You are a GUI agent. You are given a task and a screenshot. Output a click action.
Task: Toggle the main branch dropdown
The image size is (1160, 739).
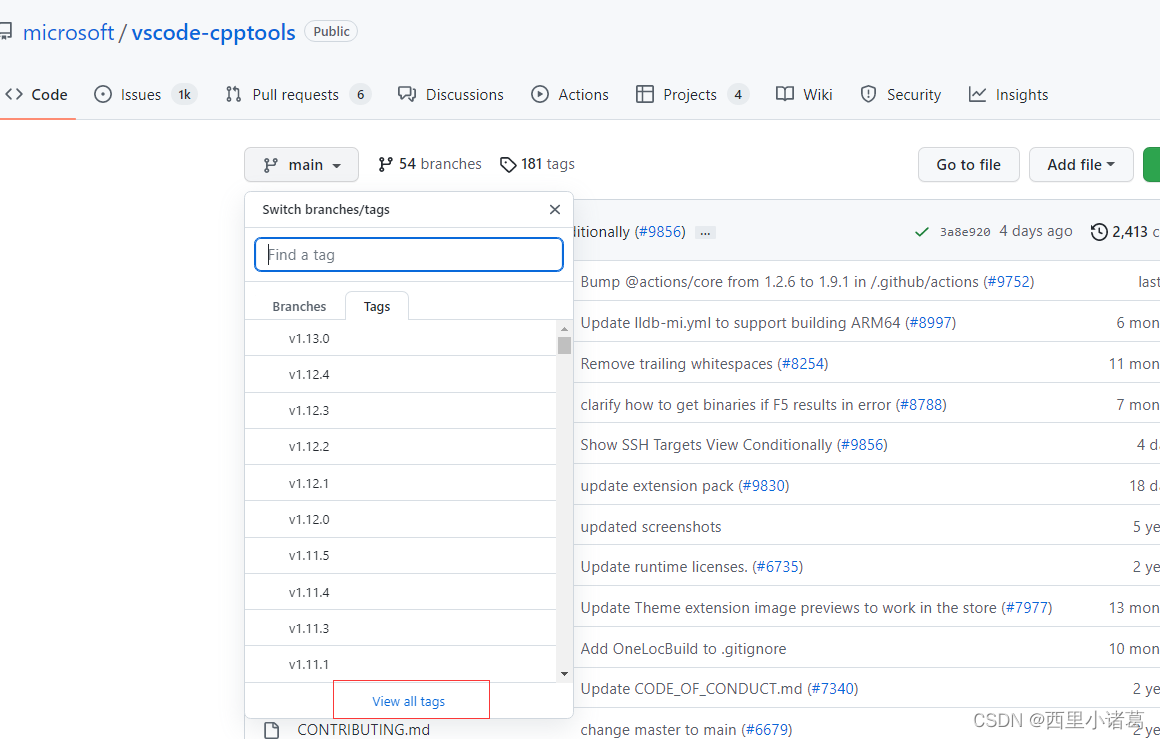point(302,165)
